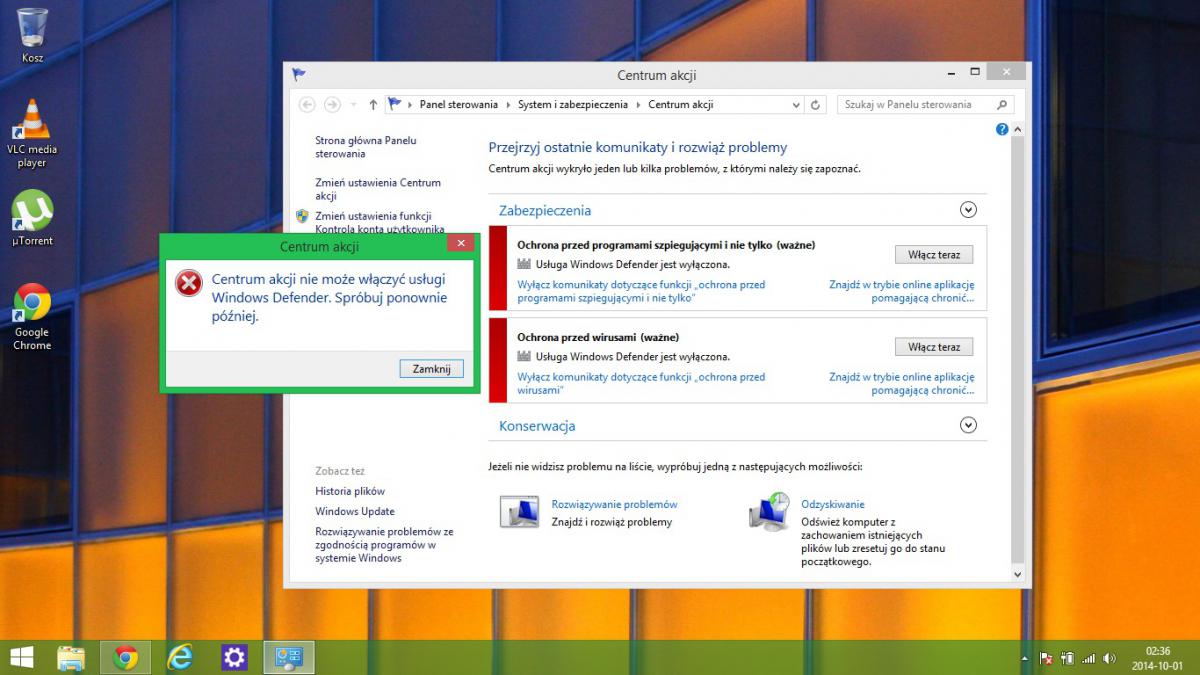Open the volume speaker tray icon
Viewport: 1200px width, 675px height.
pyautogui.click(x=1109, y=658)
